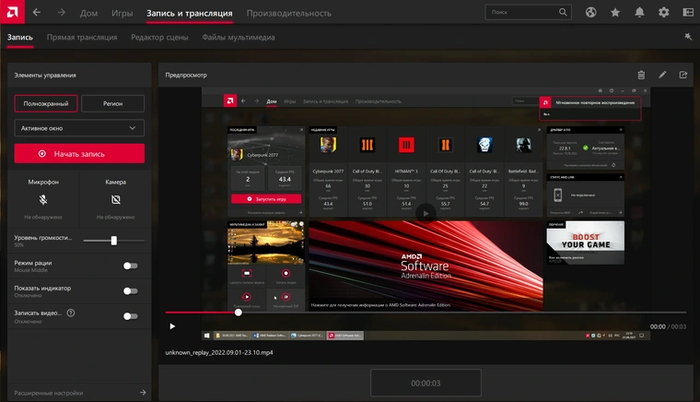The height and width of the screenshot is (402, 700).
Task: Click the camera not detected icon
Action: (115, 200)
